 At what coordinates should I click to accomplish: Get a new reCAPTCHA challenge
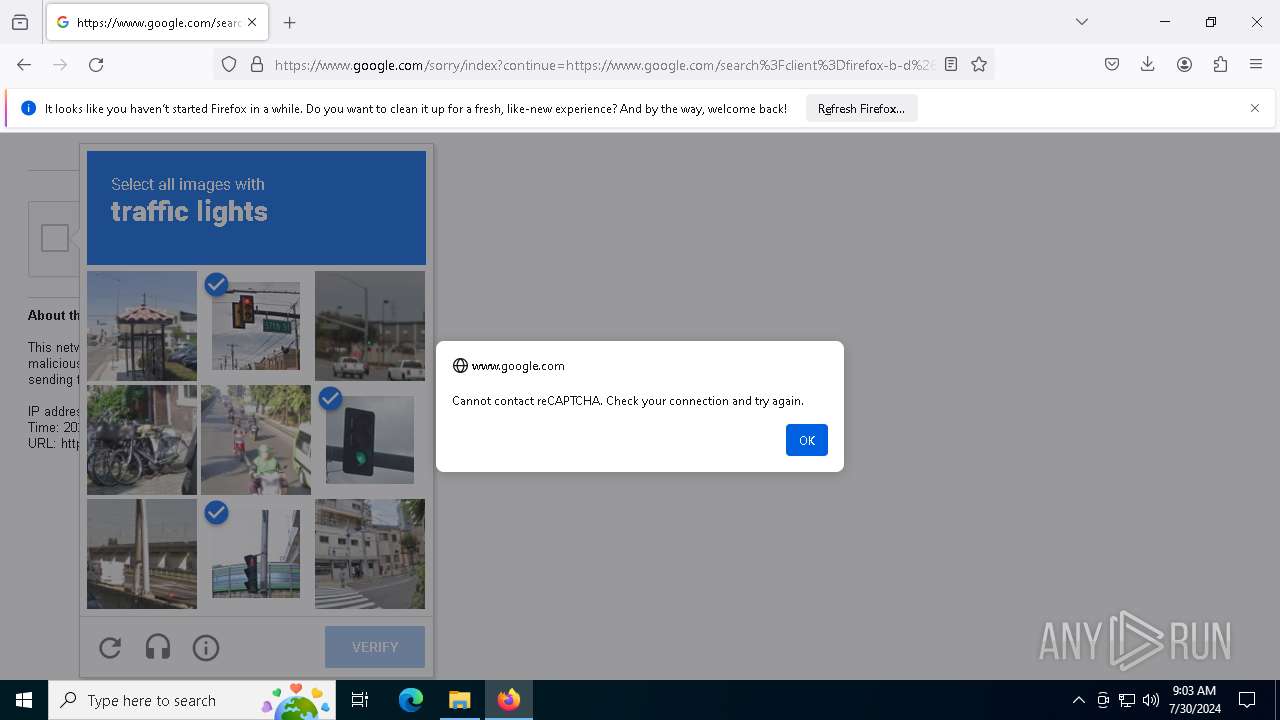(x=110, y=648)
